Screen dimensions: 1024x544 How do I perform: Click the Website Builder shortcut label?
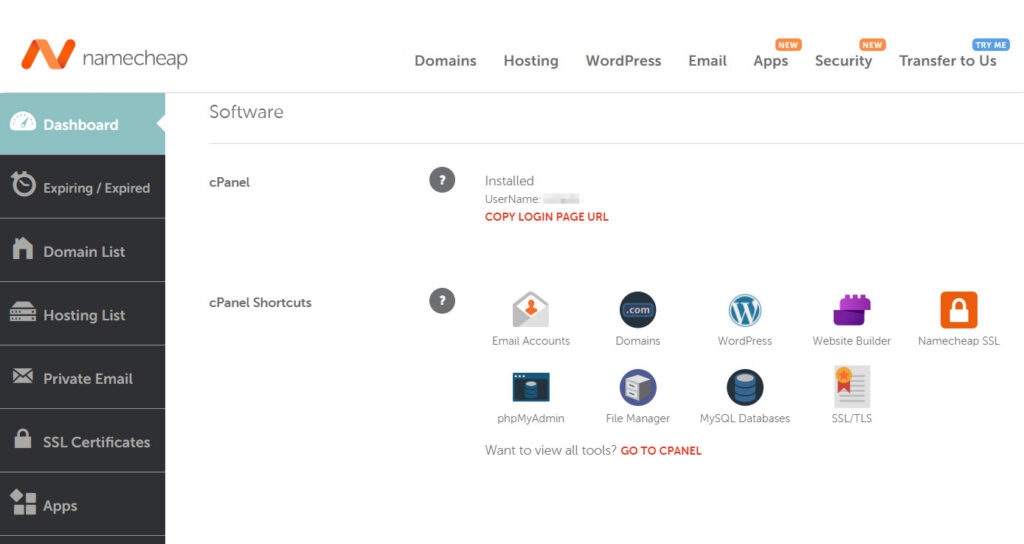point(852,341)
